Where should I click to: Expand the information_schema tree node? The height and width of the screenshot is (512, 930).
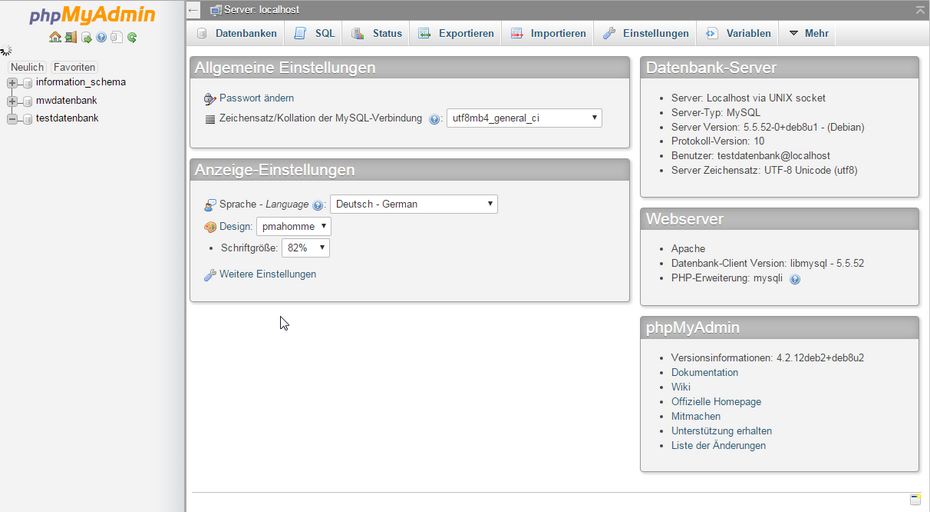coord(12,83)
